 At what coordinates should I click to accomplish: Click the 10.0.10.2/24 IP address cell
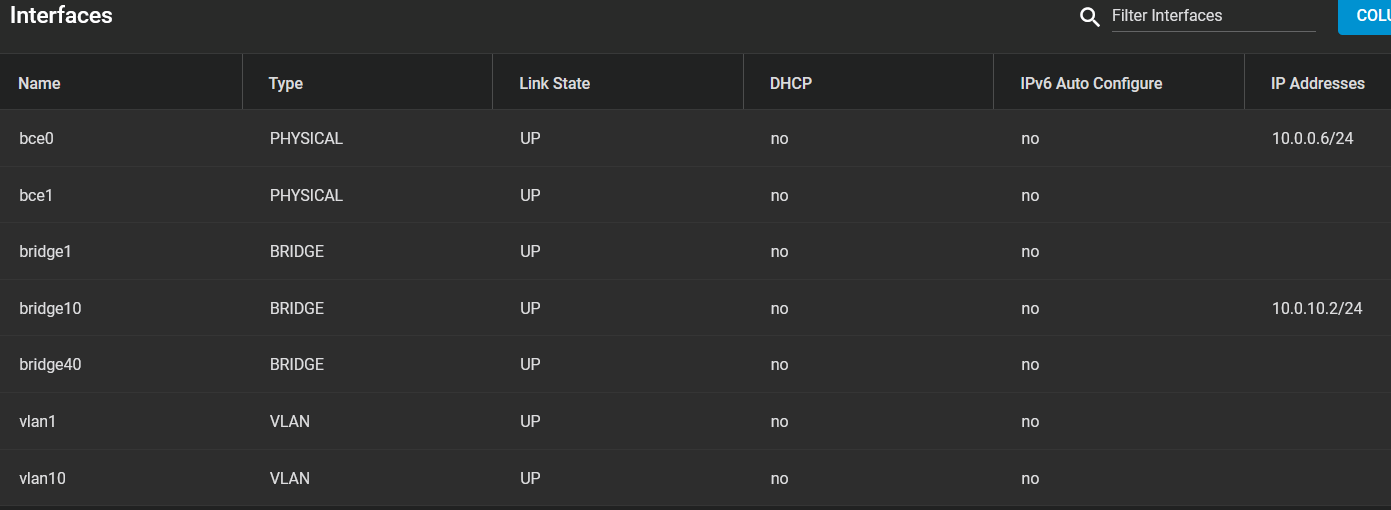(1317, 308)
